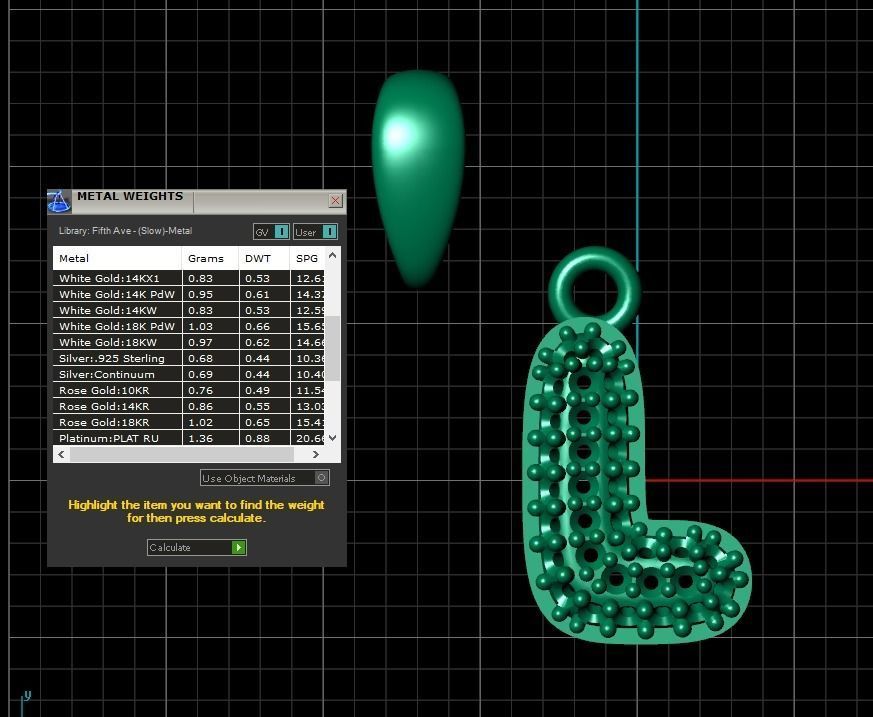Click the METAL WEIGHTS title bar
This screenshot has height=717, width=873.
198,201
